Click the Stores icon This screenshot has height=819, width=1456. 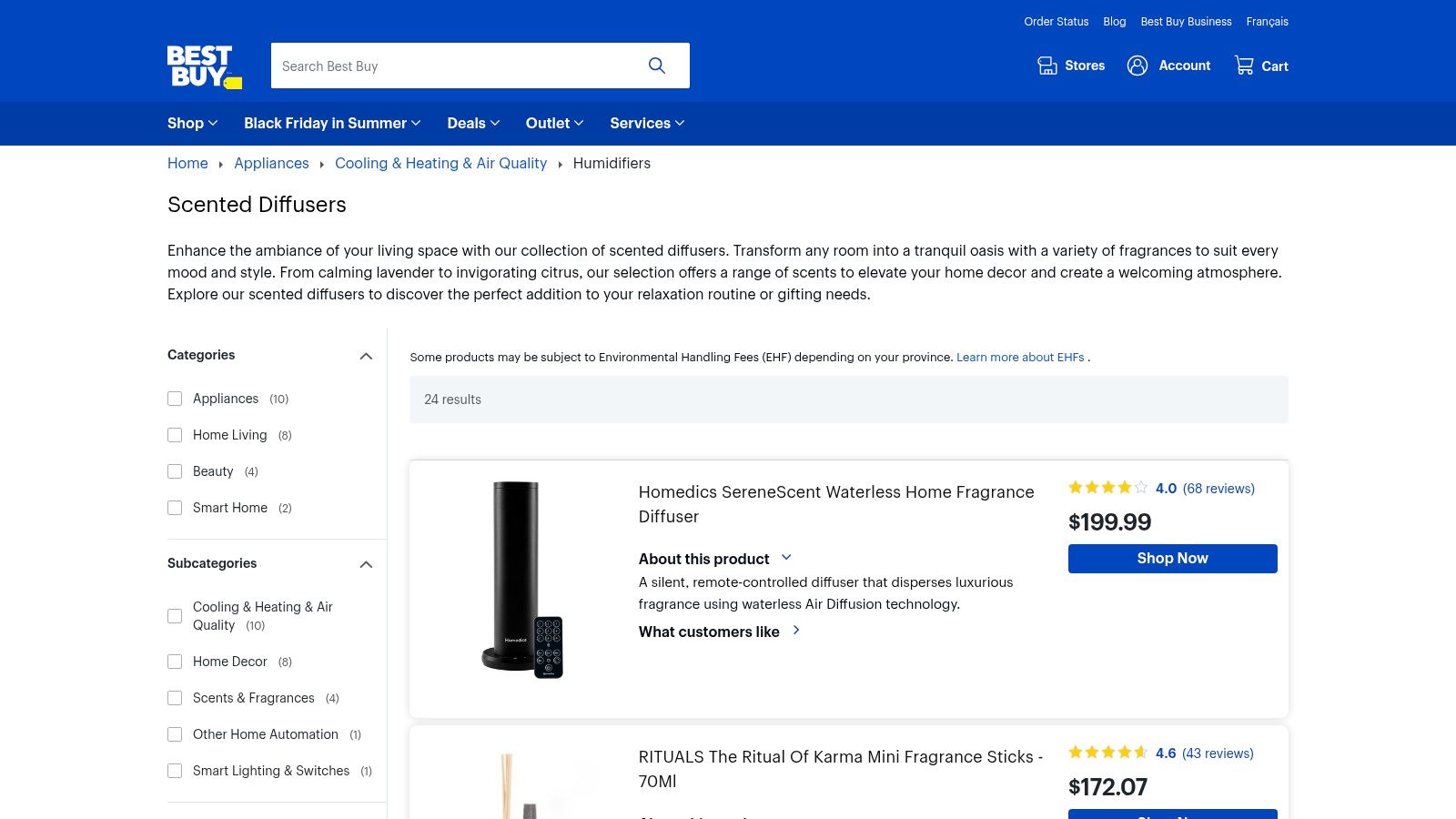pos(1047,66)
